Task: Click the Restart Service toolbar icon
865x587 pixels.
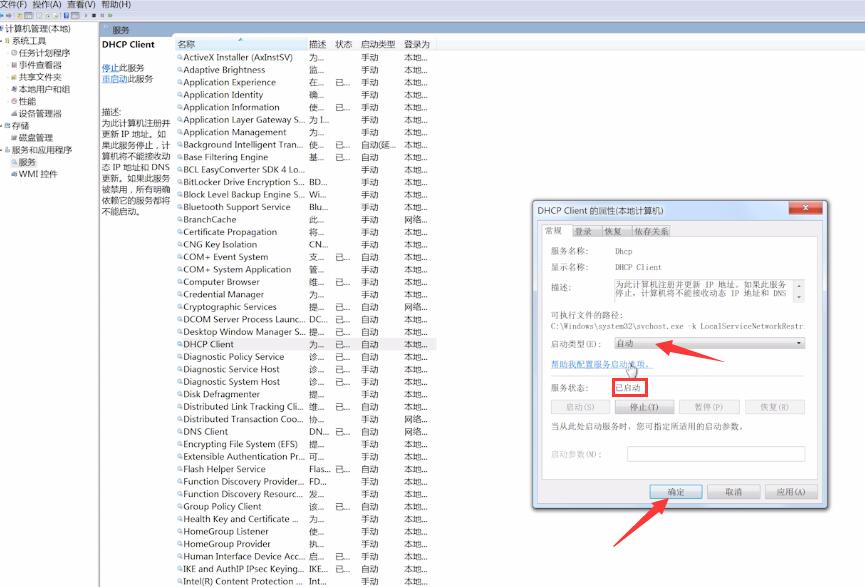Action: [110, 15]
